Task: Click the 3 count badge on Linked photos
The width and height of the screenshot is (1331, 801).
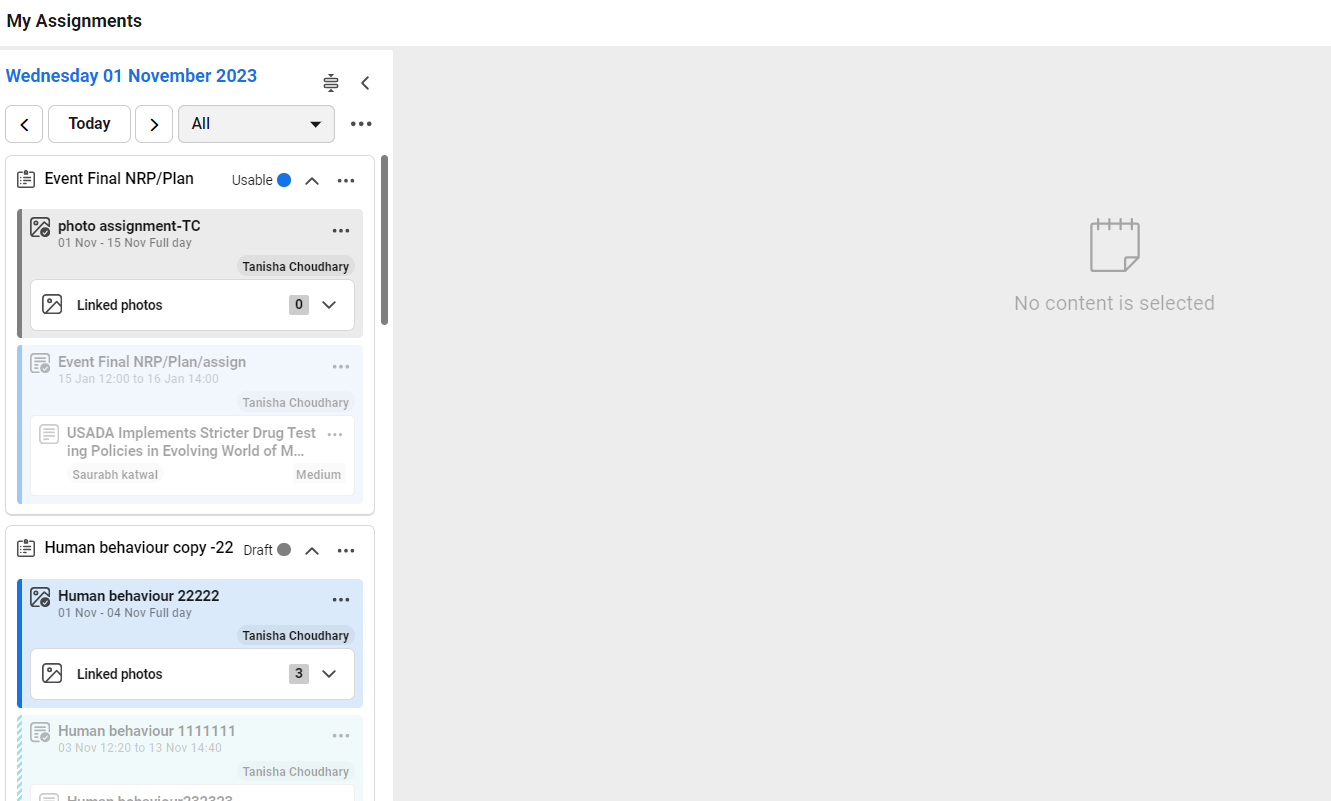Action: coord(299,674)
